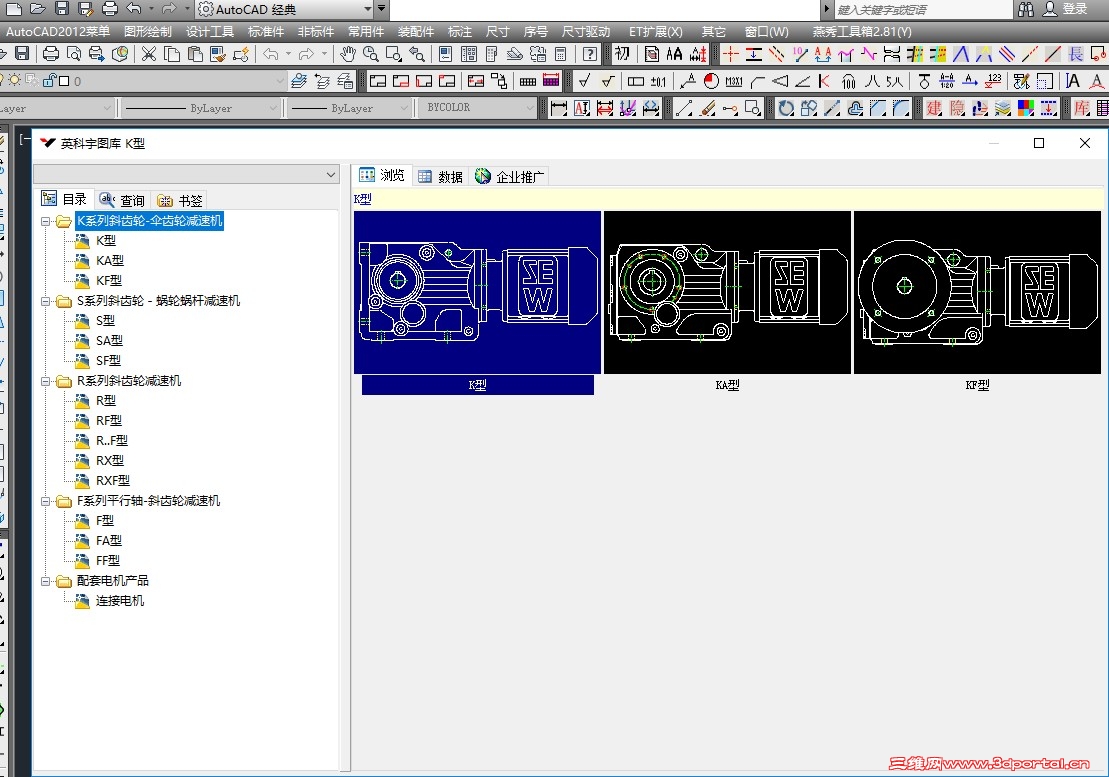
Task: Open the AutoCAD2012菜单 menu
Action: pyautogui.click(x=58, y=32)
